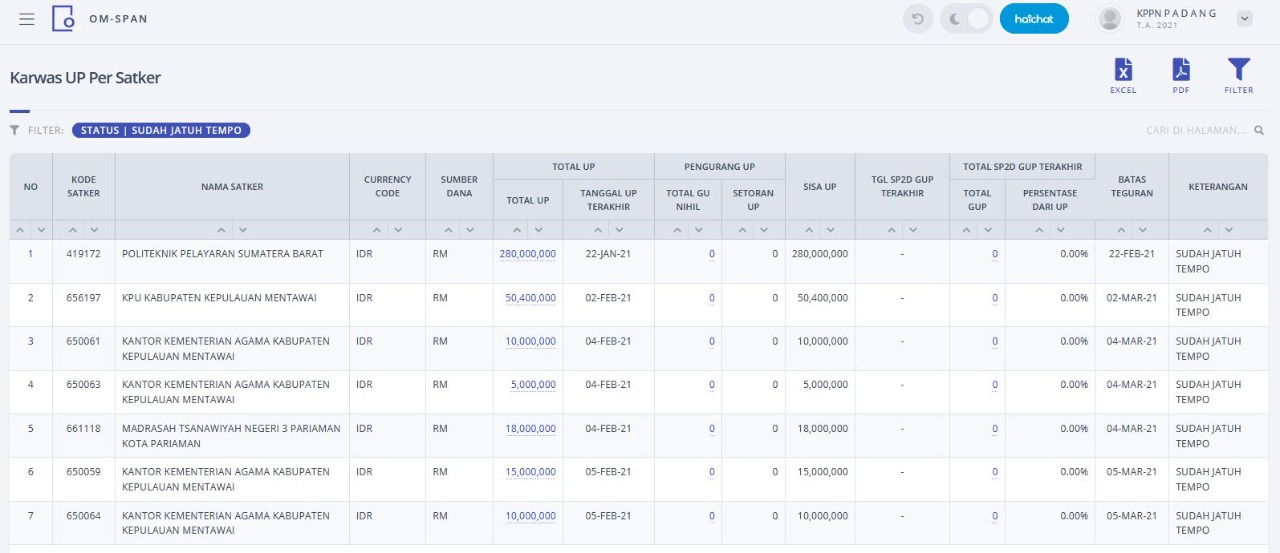Screen dimensions: 1280x553
Task: Click the search magnifier icon
Action: point(1259,130)
